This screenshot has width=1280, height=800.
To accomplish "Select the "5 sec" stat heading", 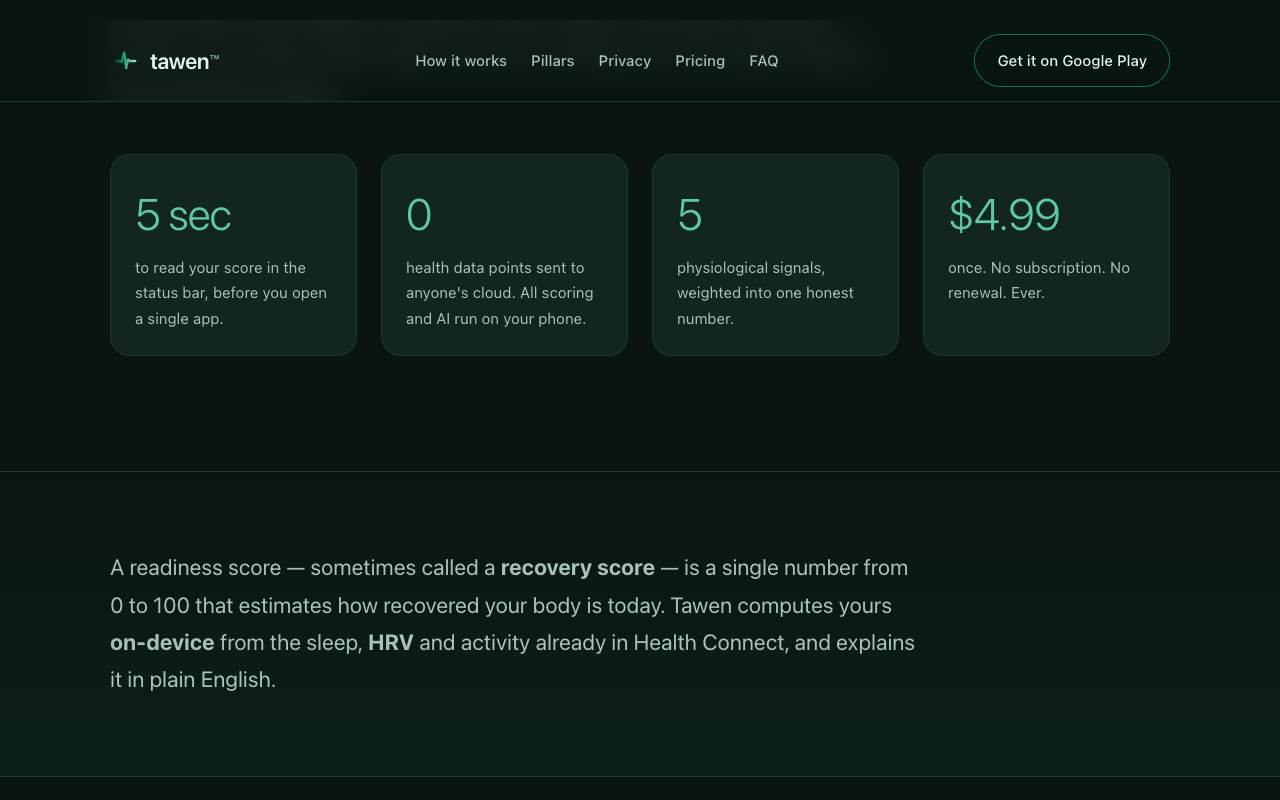I will pyautogui.click(x=183, y=215).
